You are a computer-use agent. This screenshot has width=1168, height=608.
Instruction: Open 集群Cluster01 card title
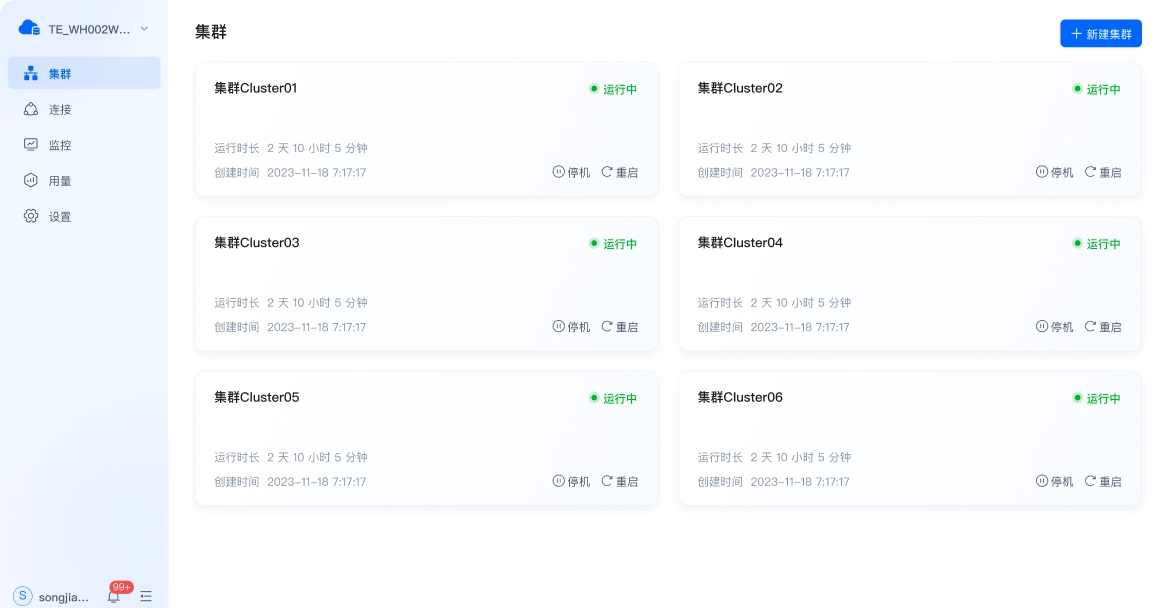[256, 88]
